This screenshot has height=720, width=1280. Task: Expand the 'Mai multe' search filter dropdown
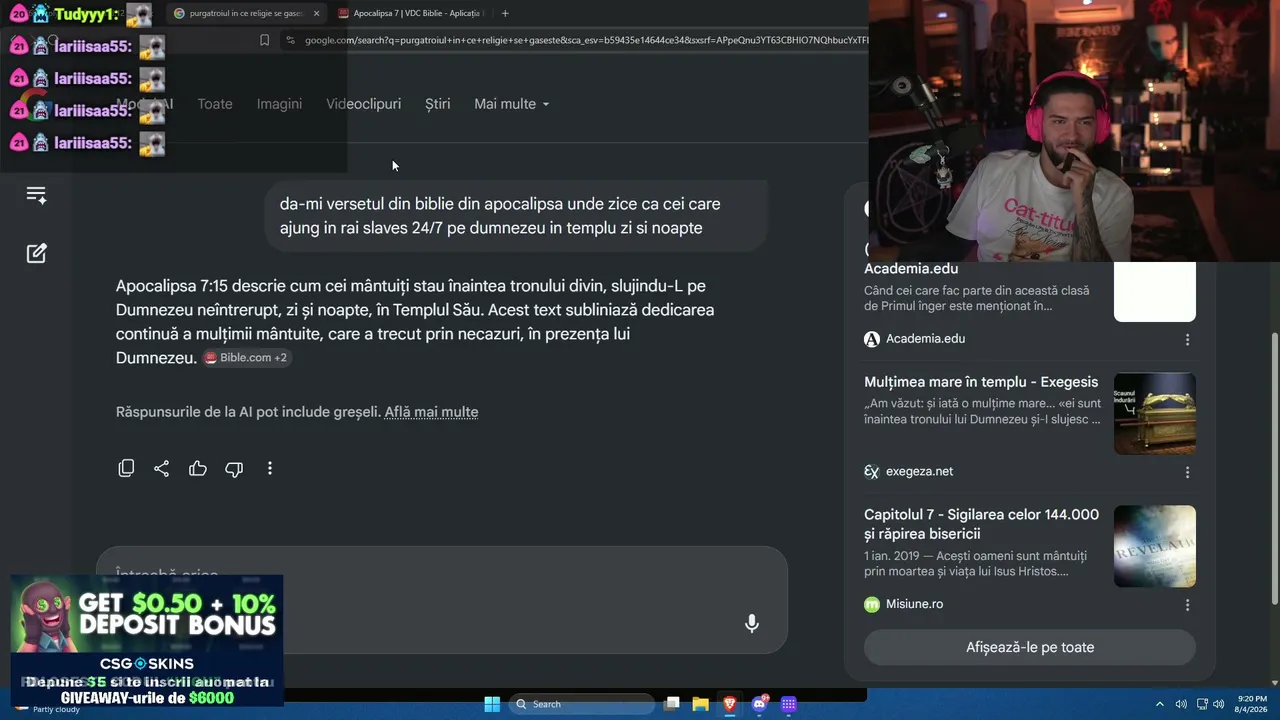click(511, 104)
